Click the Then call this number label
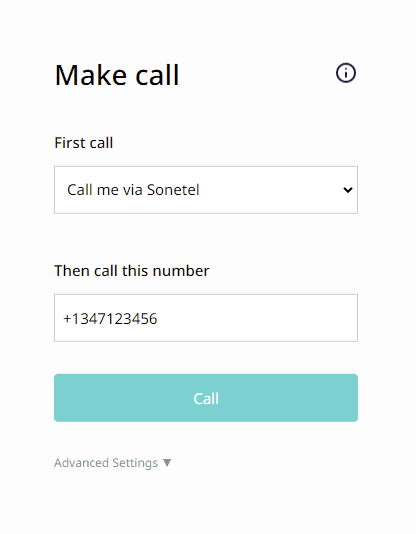The image size is (416, 534). [x=132, y=271]
